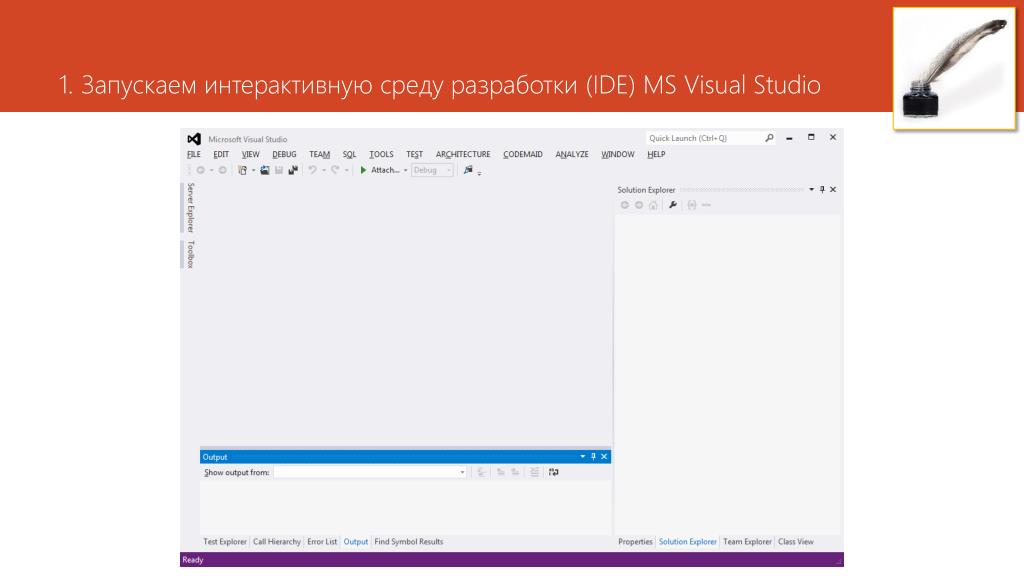Click the Open File toolbar icon
Screen dimensions: 1024x576
coord(264,170)
